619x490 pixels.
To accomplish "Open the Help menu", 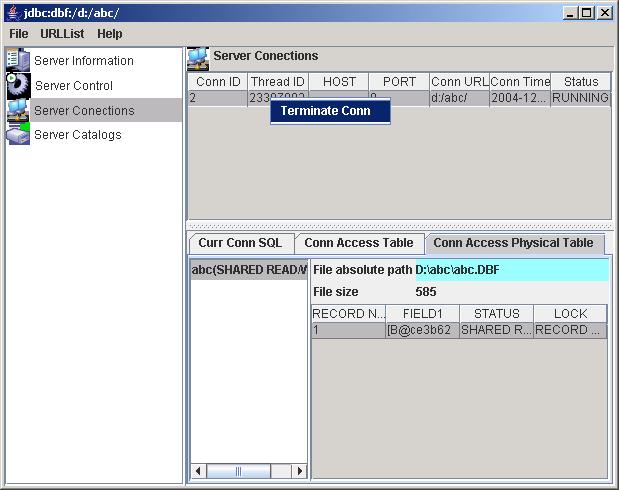I will 110,34.
